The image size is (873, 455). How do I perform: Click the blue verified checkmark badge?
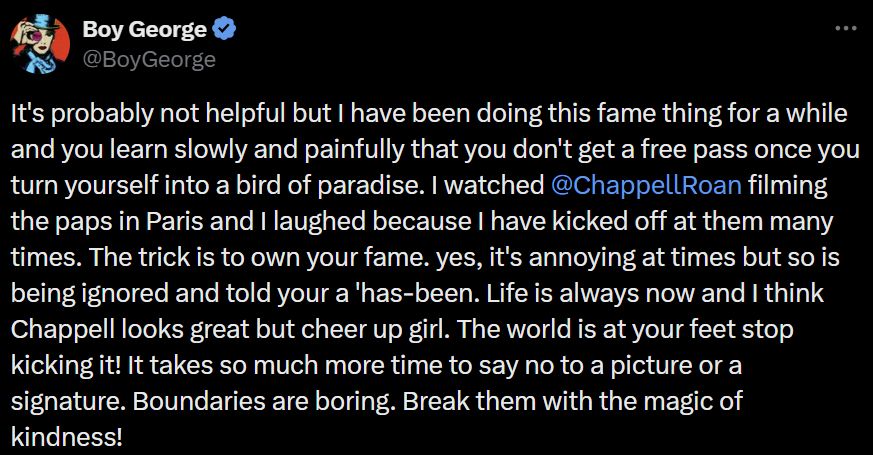[225, 30]
